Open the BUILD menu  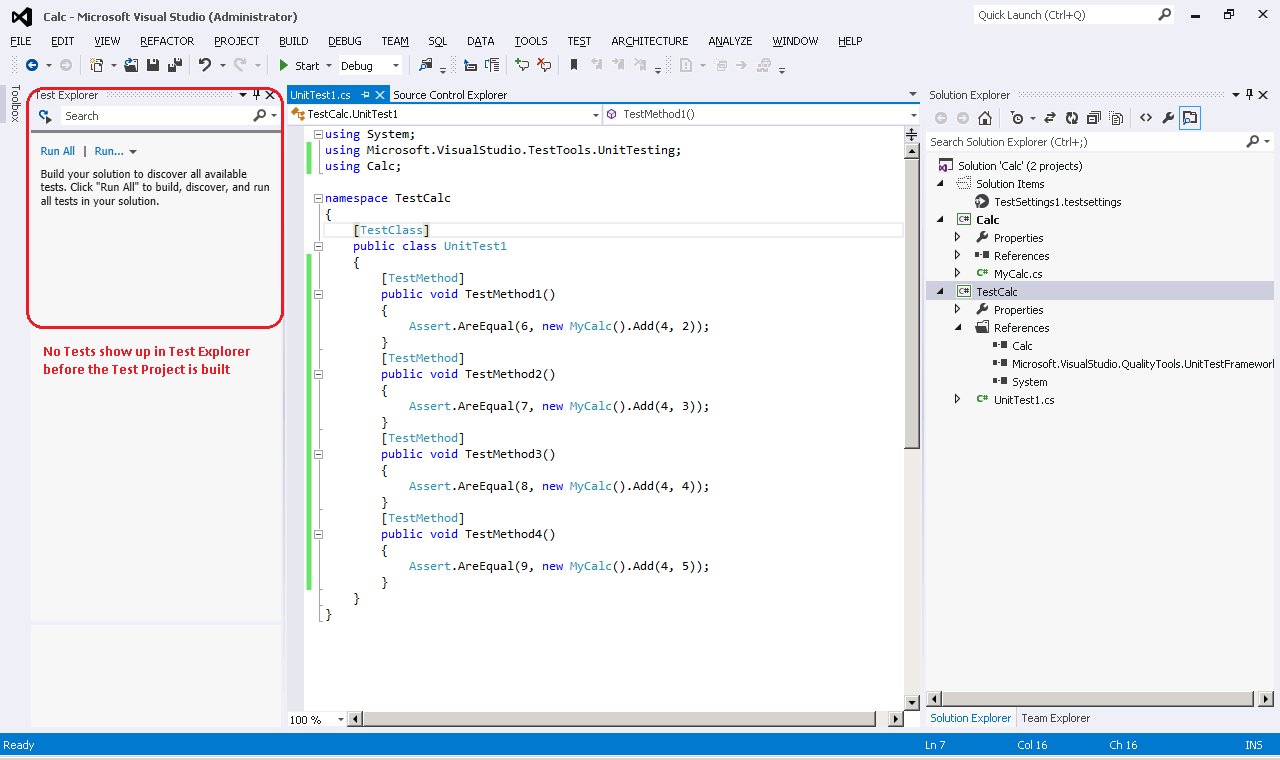click(293, 41)
